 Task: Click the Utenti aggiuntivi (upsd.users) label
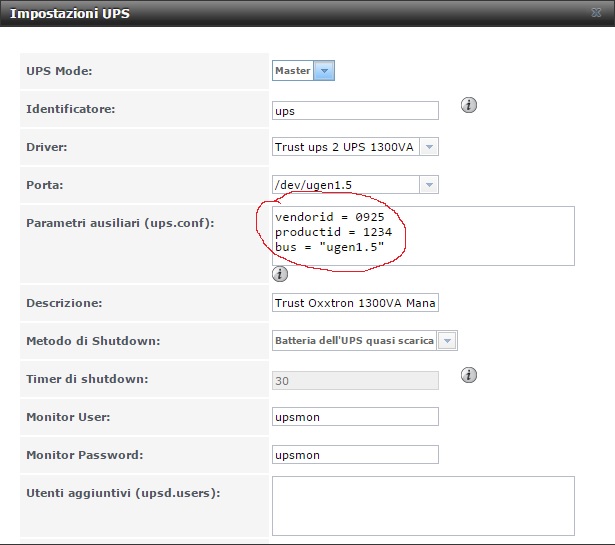coord(123,493)
